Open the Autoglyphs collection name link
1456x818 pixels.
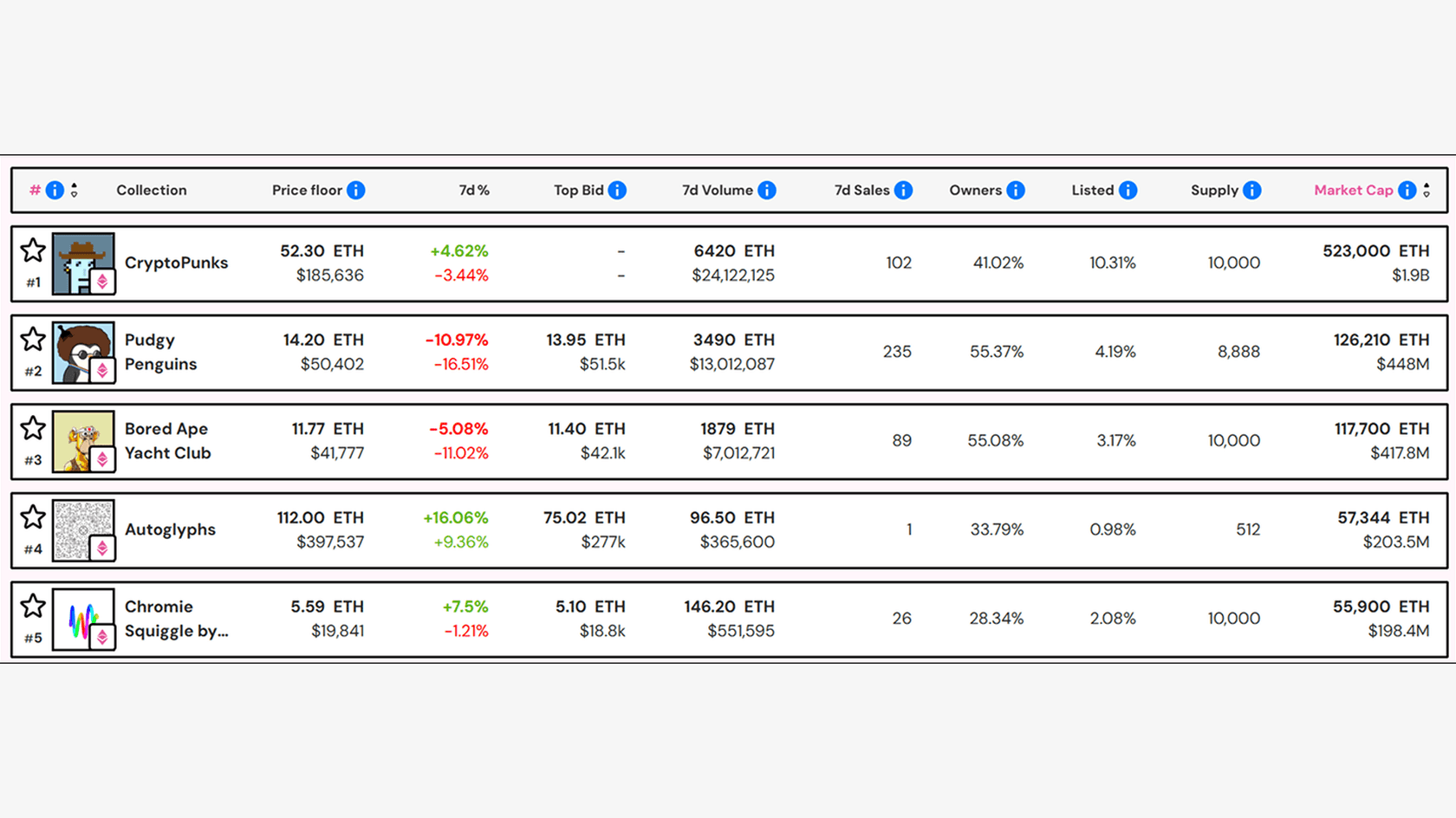tap(170, 529)
